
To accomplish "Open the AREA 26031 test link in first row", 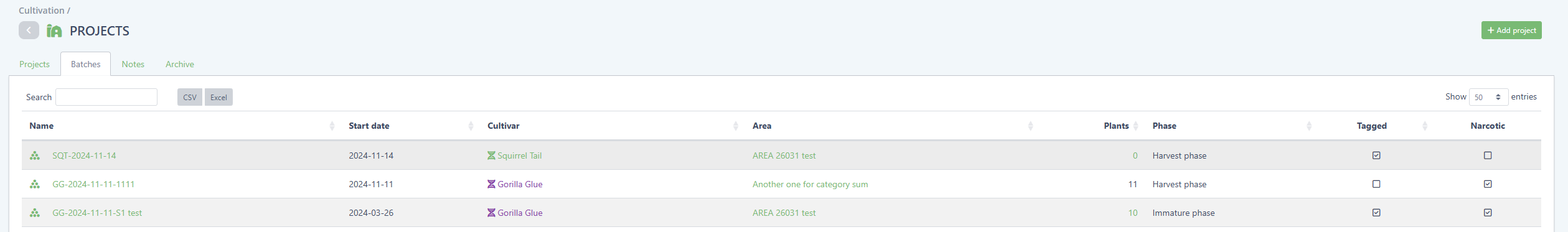I will point(784,155).
